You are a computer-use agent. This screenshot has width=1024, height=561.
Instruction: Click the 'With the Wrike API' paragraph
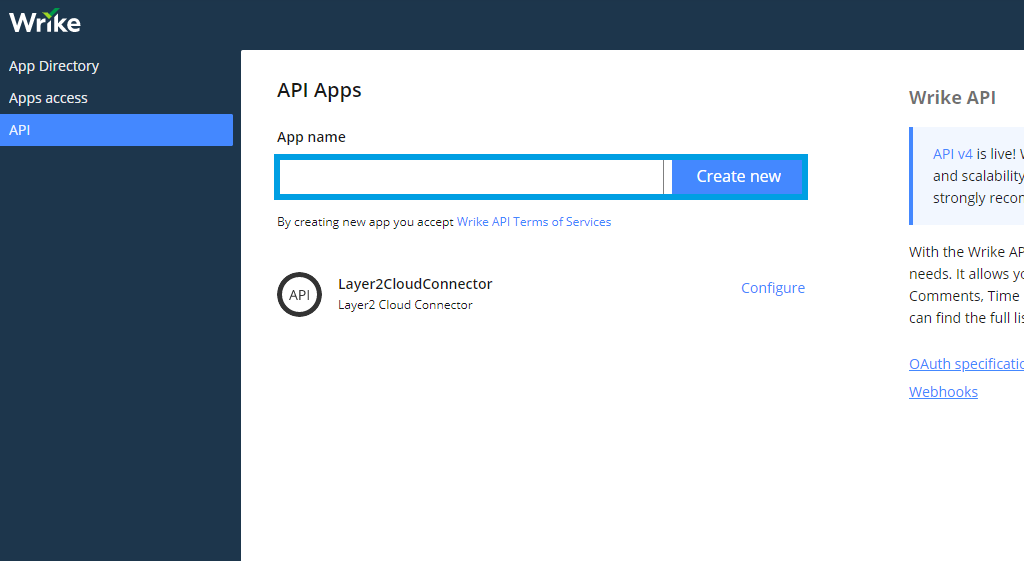click(966, 285)
